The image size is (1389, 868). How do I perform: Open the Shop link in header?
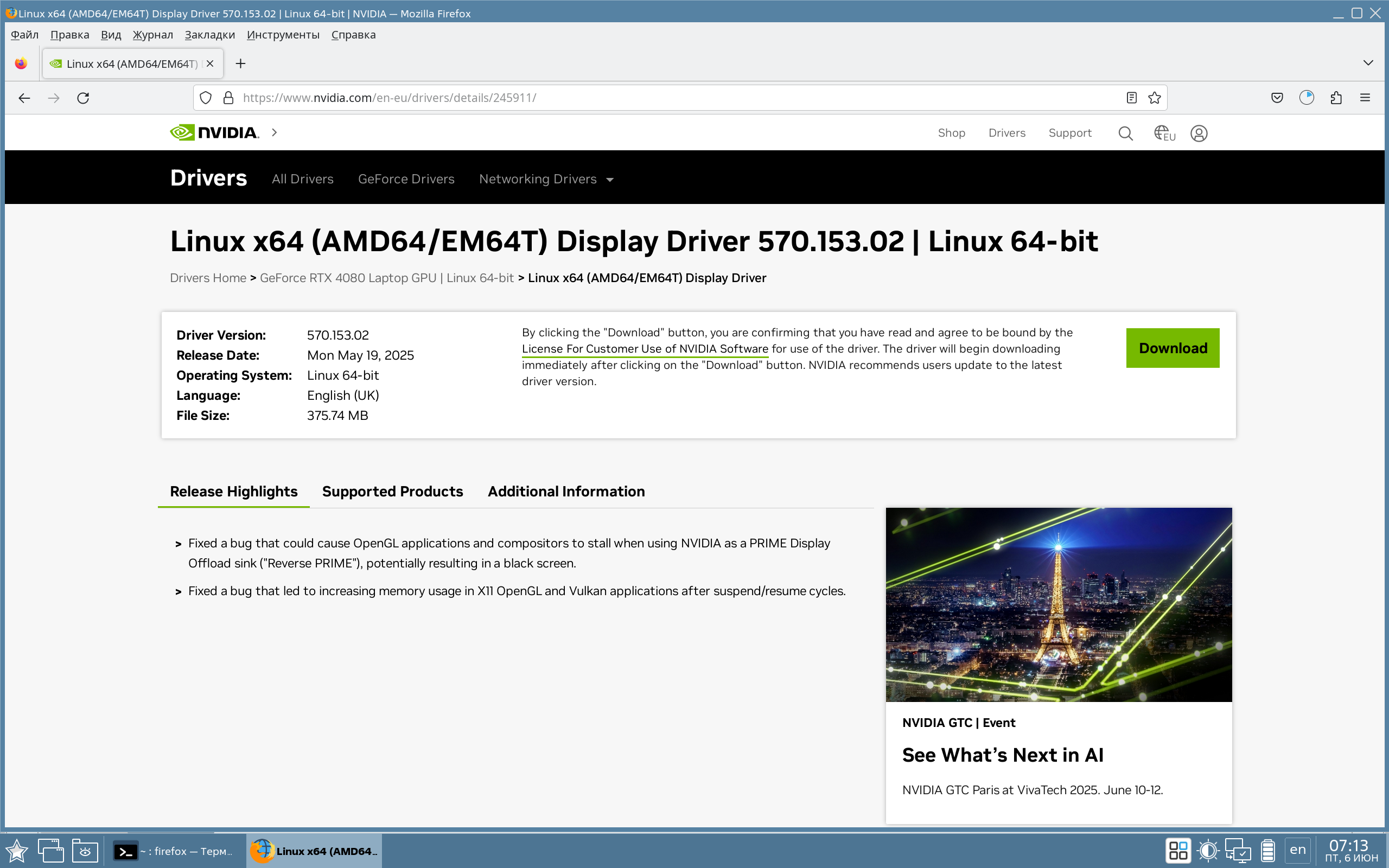[x=951, y=132]
